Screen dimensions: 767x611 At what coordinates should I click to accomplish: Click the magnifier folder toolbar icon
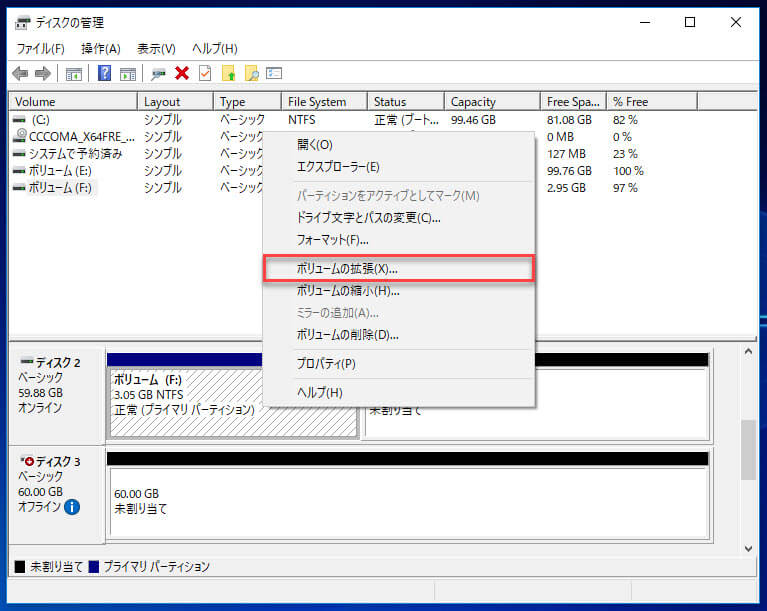coord(251,73)
